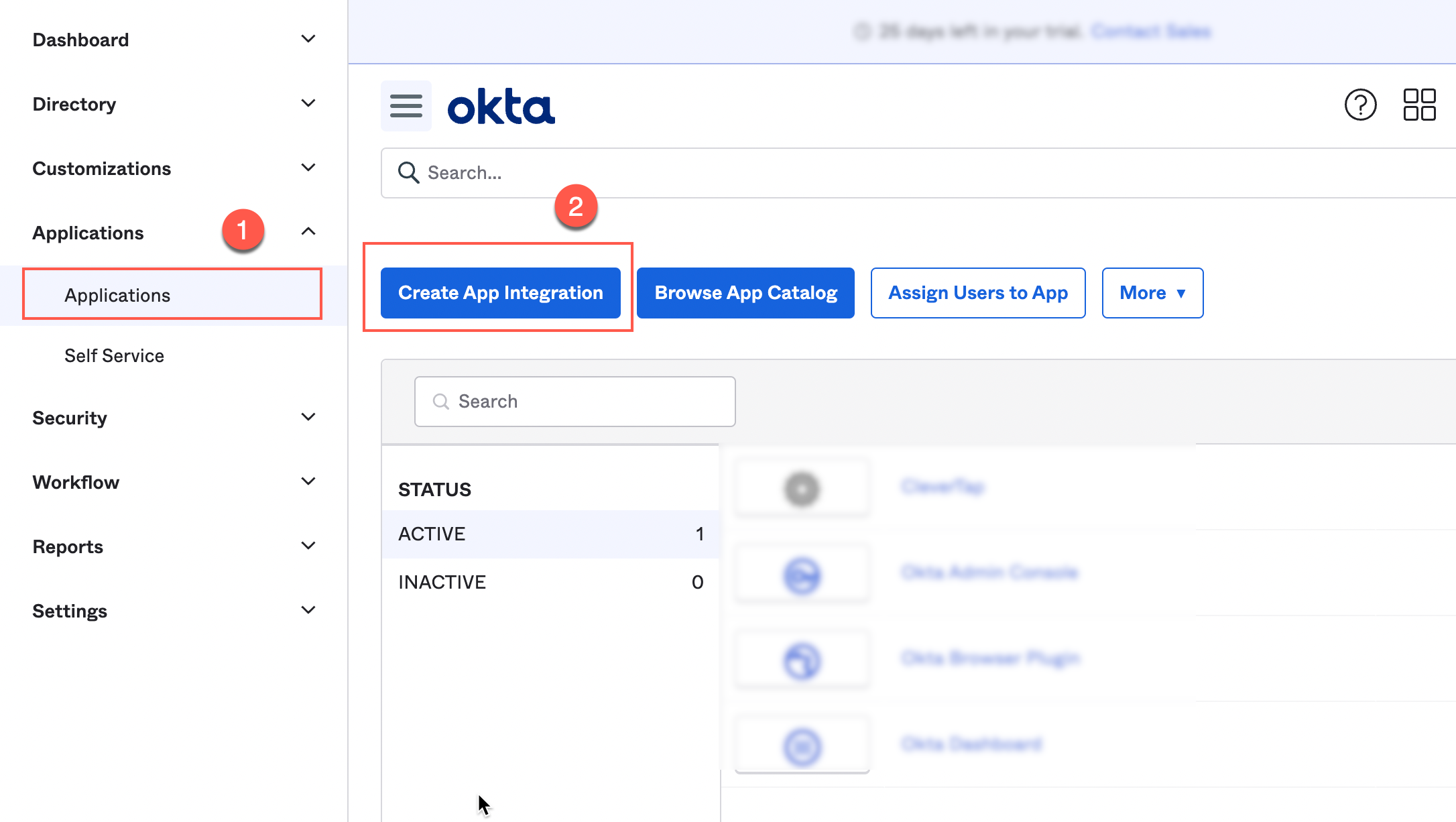This screenshot has height=822, width=1456.
Task: Open the first app name link in list
Action: coord(943,486)
